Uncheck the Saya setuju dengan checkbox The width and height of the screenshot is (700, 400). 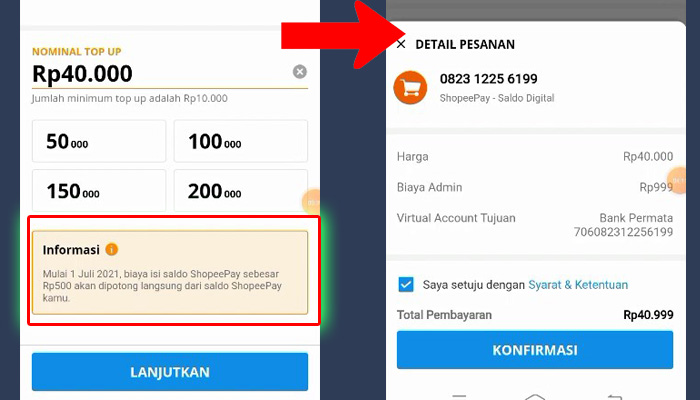(x=406, y=284)
